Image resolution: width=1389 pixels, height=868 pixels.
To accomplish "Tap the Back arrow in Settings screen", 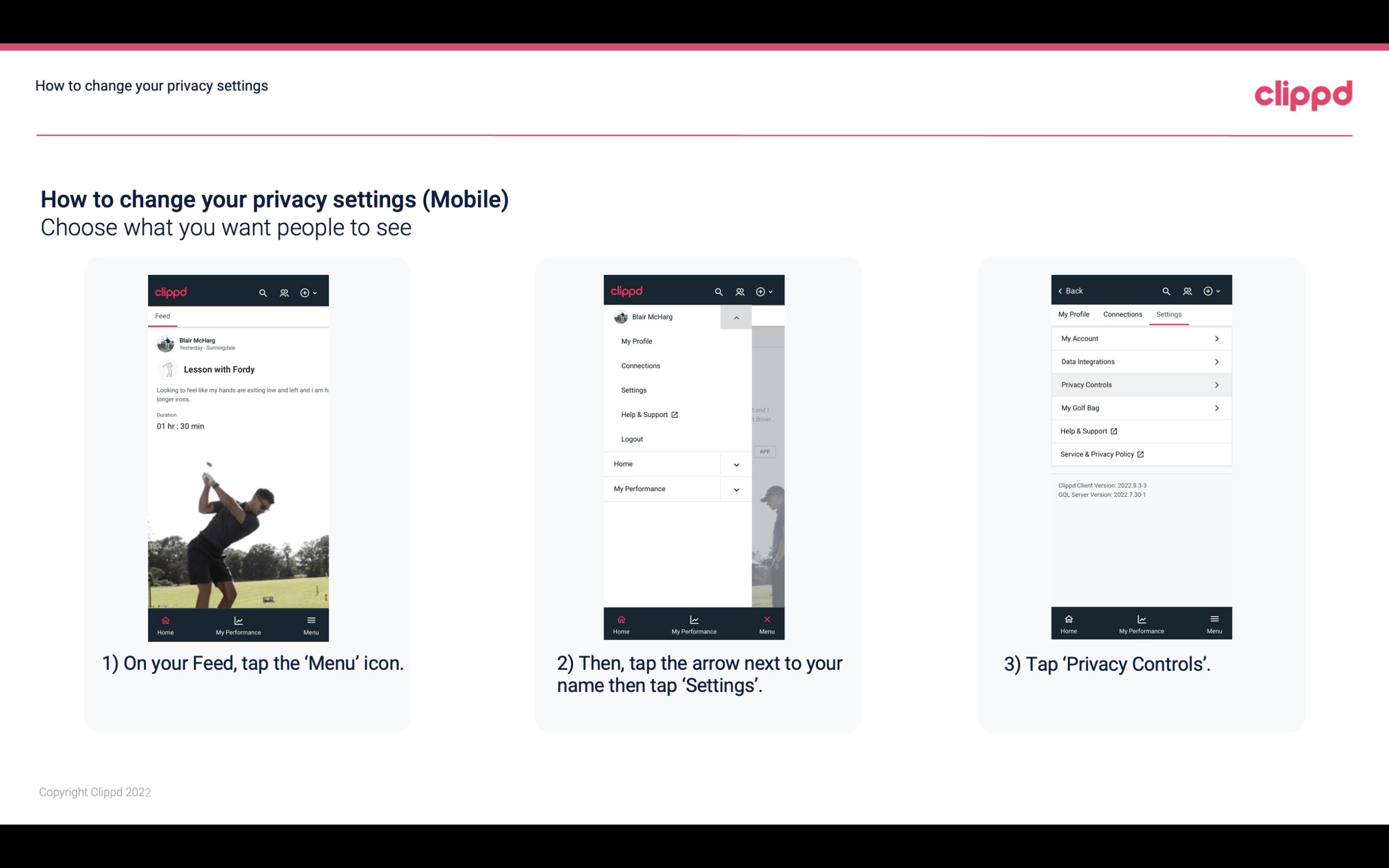I will (x=1062, y=290).
